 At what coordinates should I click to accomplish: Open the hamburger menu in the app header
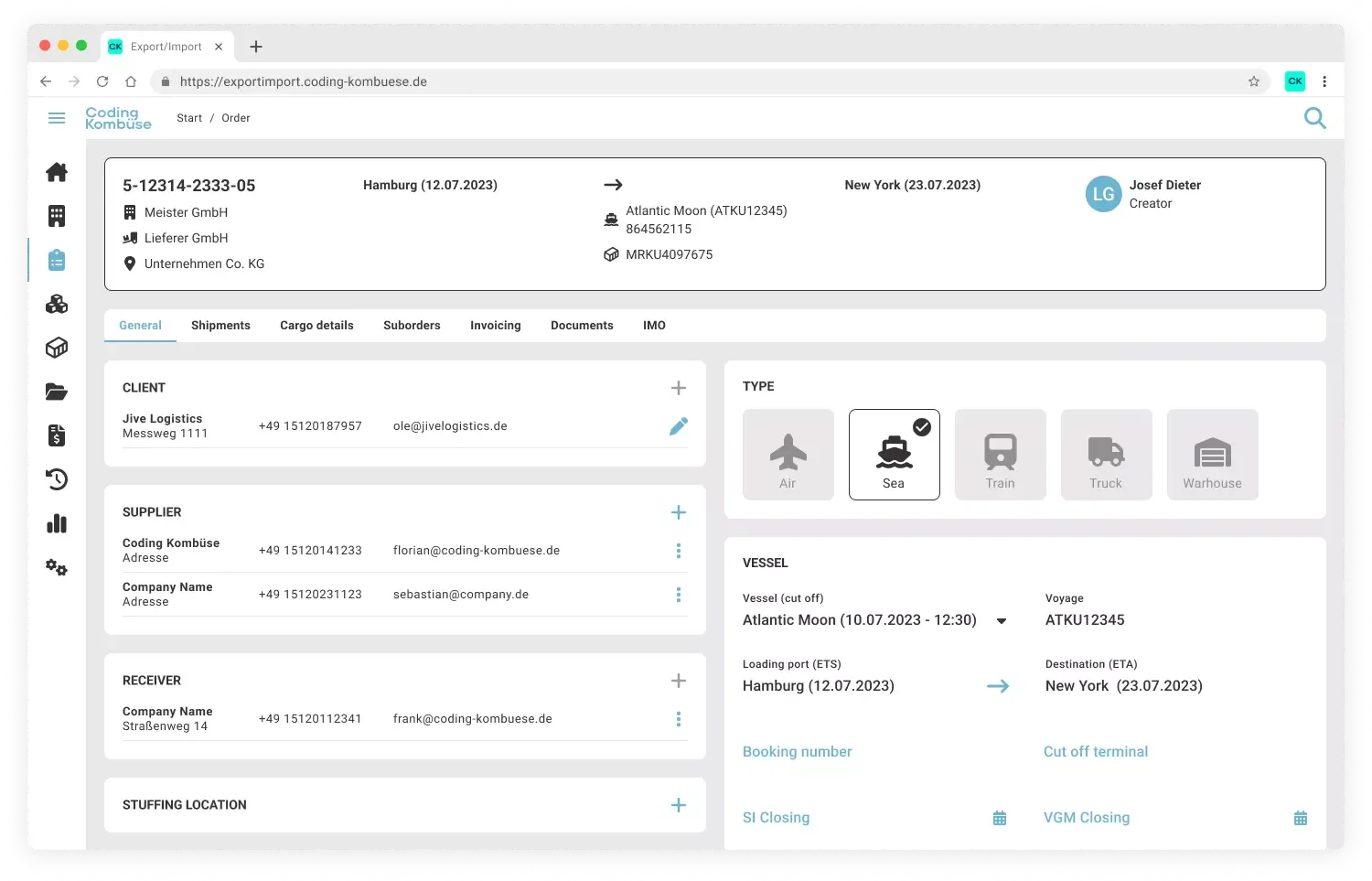[57, 118]
